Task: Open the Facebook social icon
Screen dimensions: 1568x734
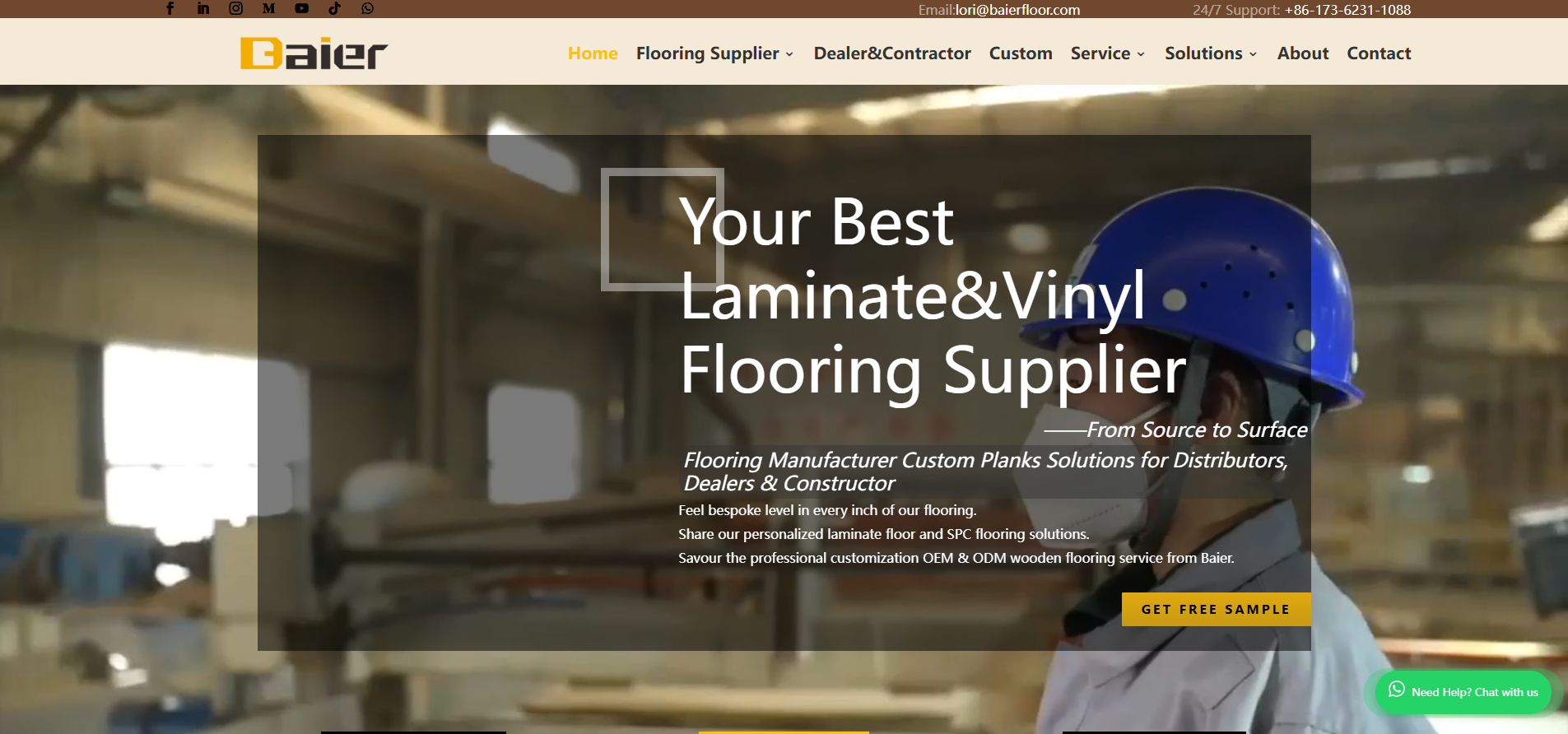Action: click(170, 8)
